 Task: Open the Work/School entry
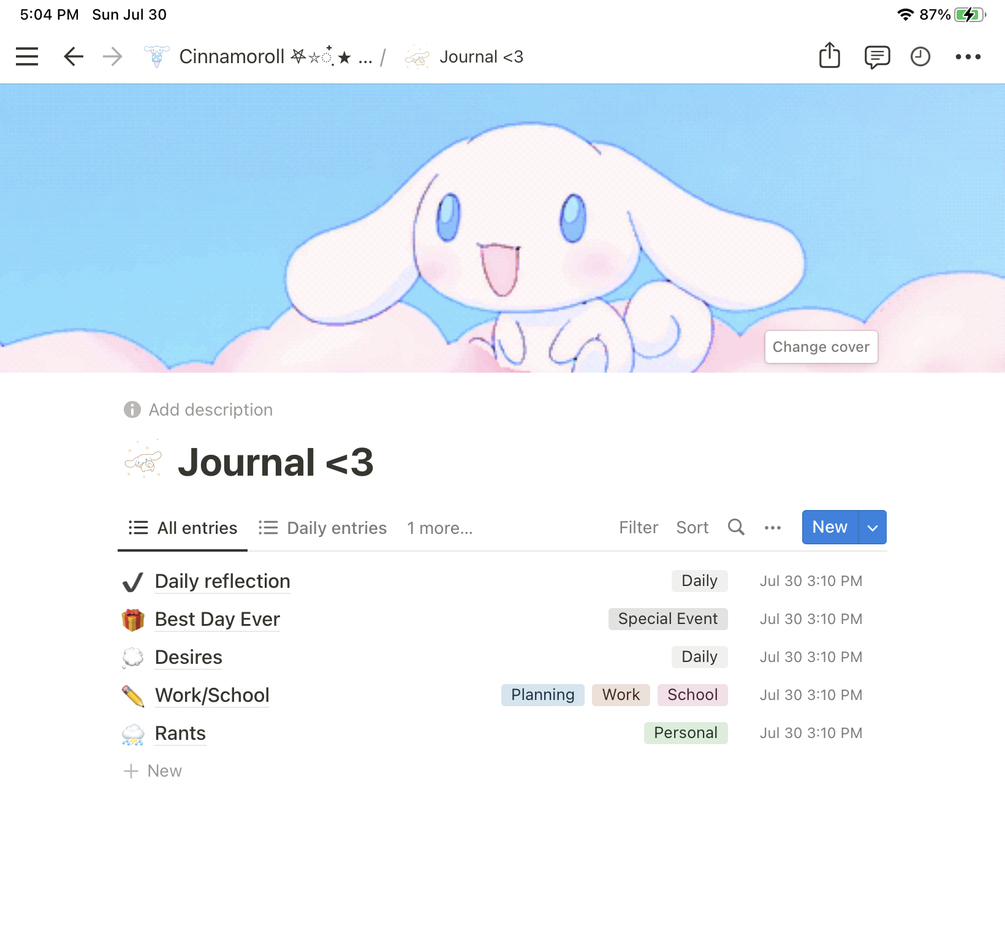(212, 696)
